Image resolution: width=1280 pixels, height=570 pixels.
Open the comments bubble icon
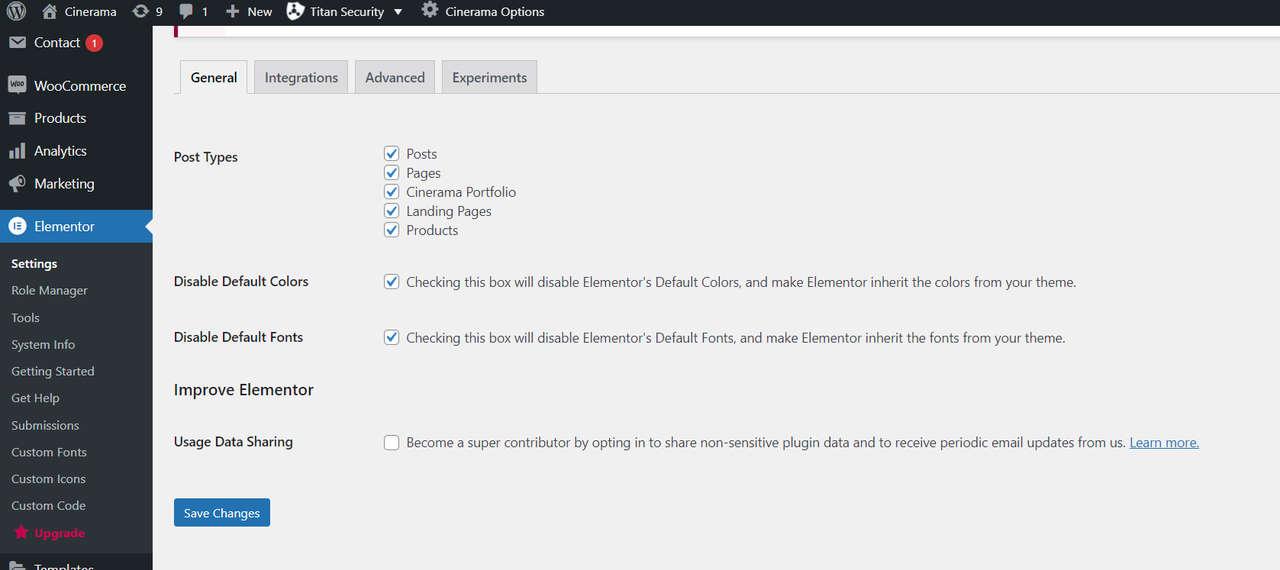(x=186, y=12)
